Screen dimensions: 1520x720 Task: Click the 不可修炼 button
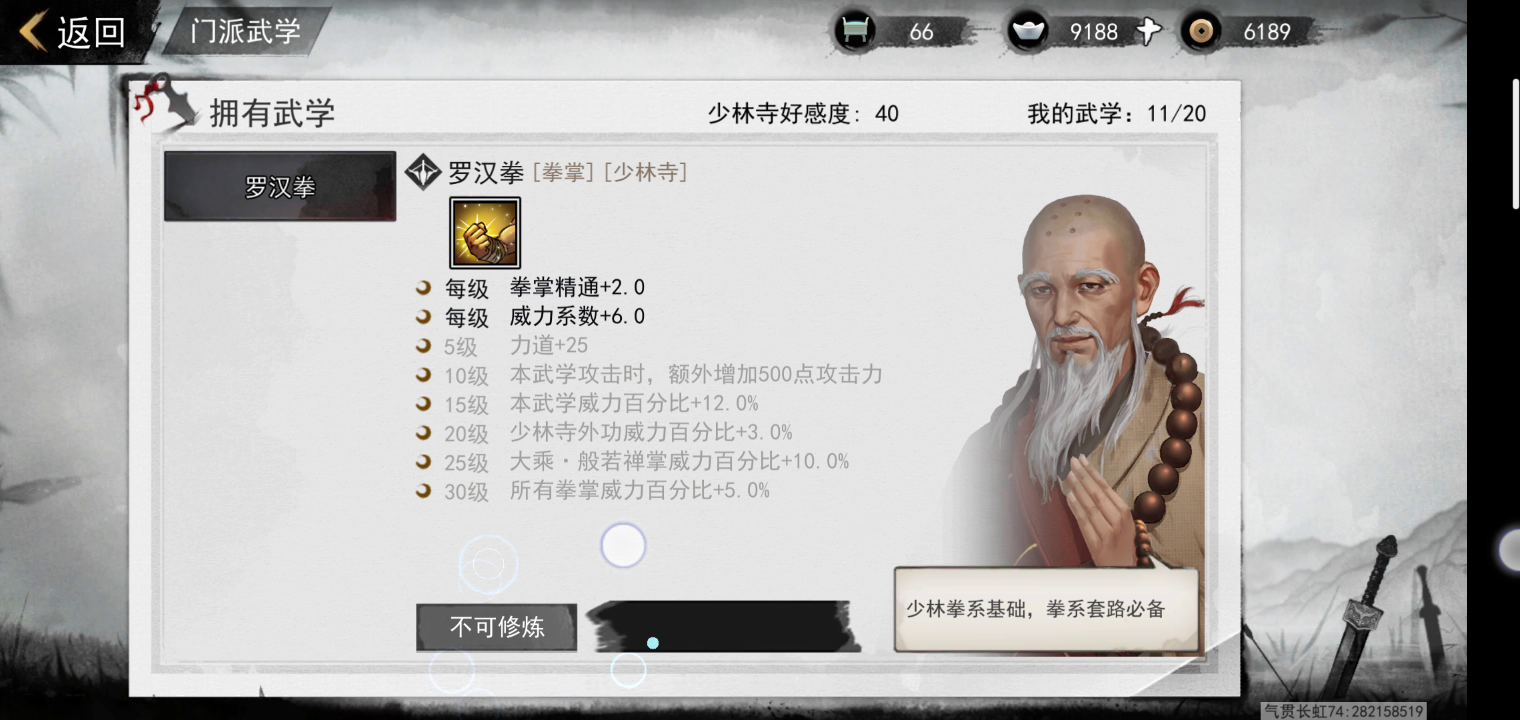[496, 627]
